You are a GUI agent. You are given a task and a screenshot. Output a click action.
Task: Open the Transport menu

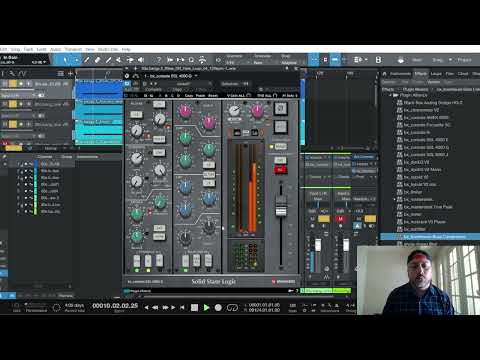pyautogui.click(x=73, y=49)
